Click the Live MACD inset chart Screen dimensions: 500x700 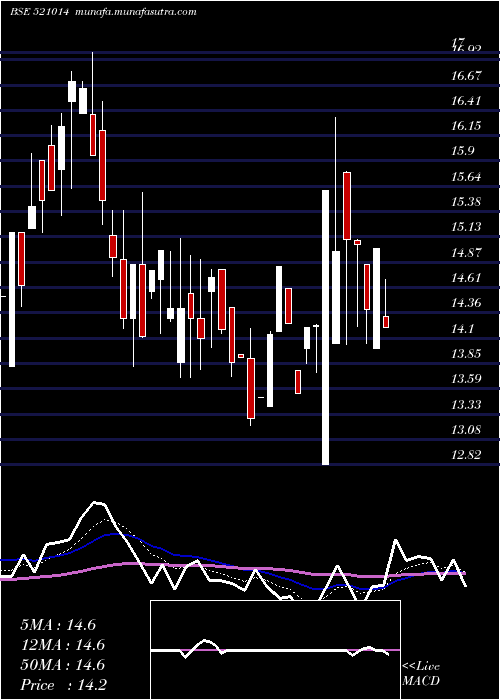tap(275, 650)
